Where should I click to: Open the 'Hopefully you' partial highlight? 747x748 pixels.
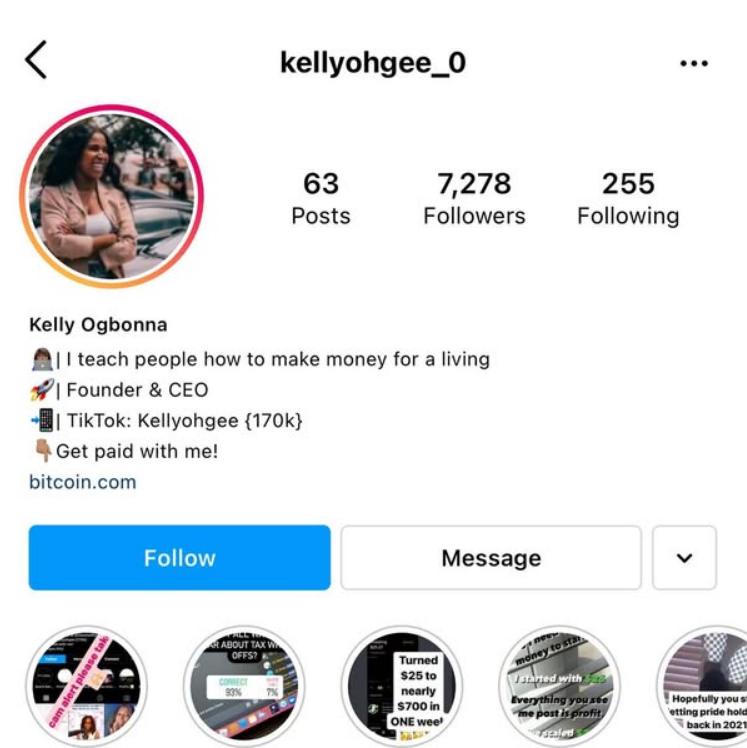[702, 686]
